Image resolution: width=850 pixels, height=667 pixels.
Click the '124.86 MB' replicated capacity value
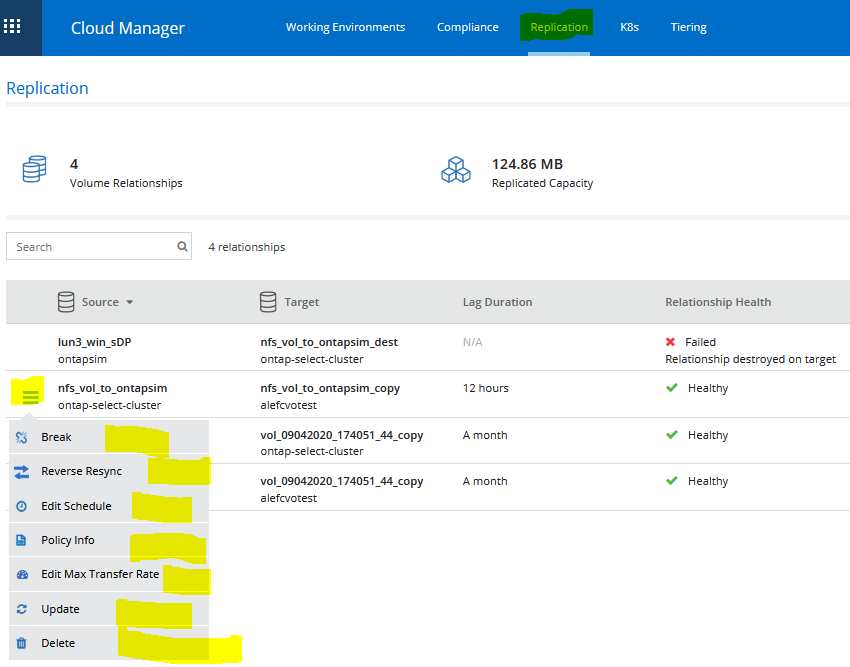[x=527, y=164]
